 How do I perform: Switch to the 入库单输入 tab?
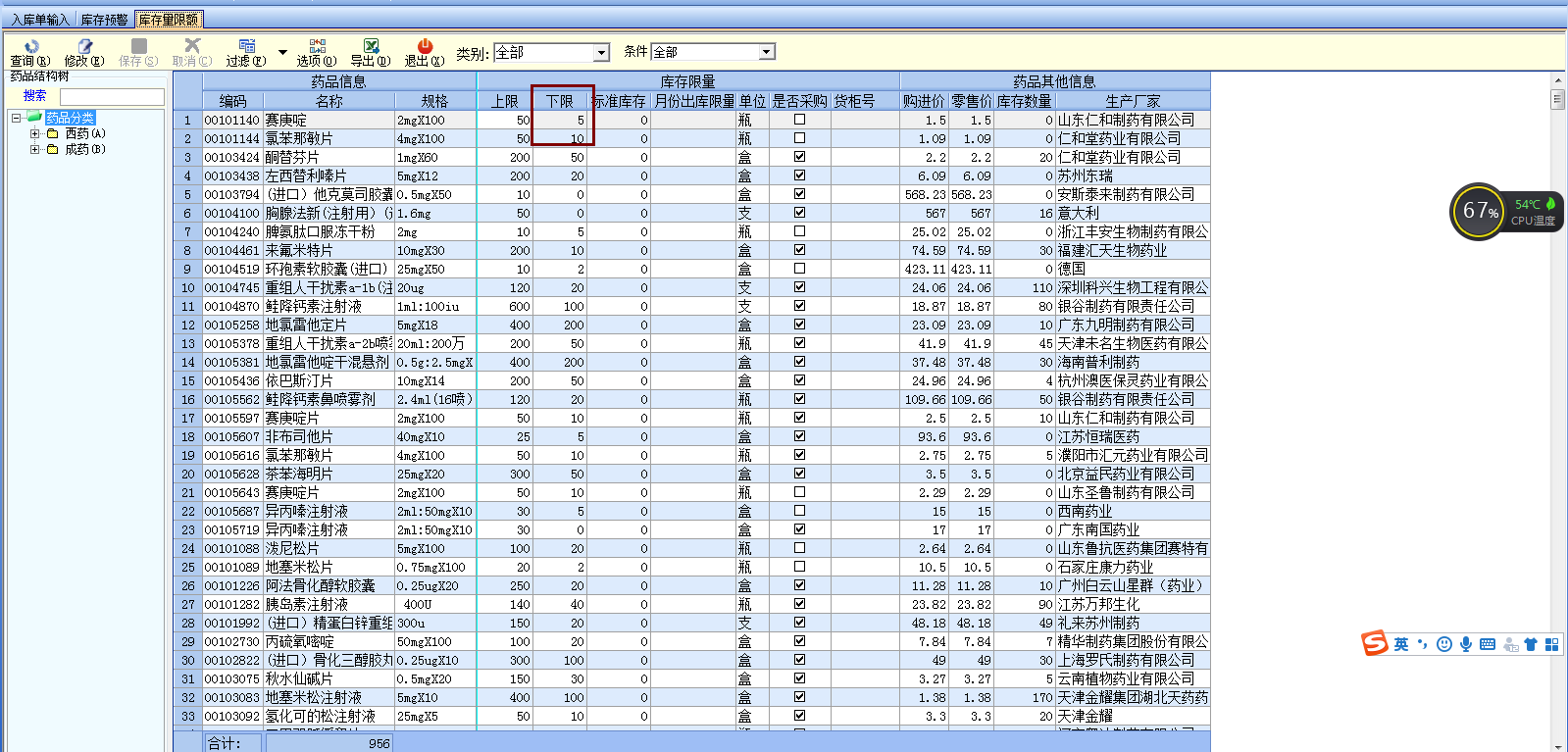pyautogui.click(x=40, y=20)
